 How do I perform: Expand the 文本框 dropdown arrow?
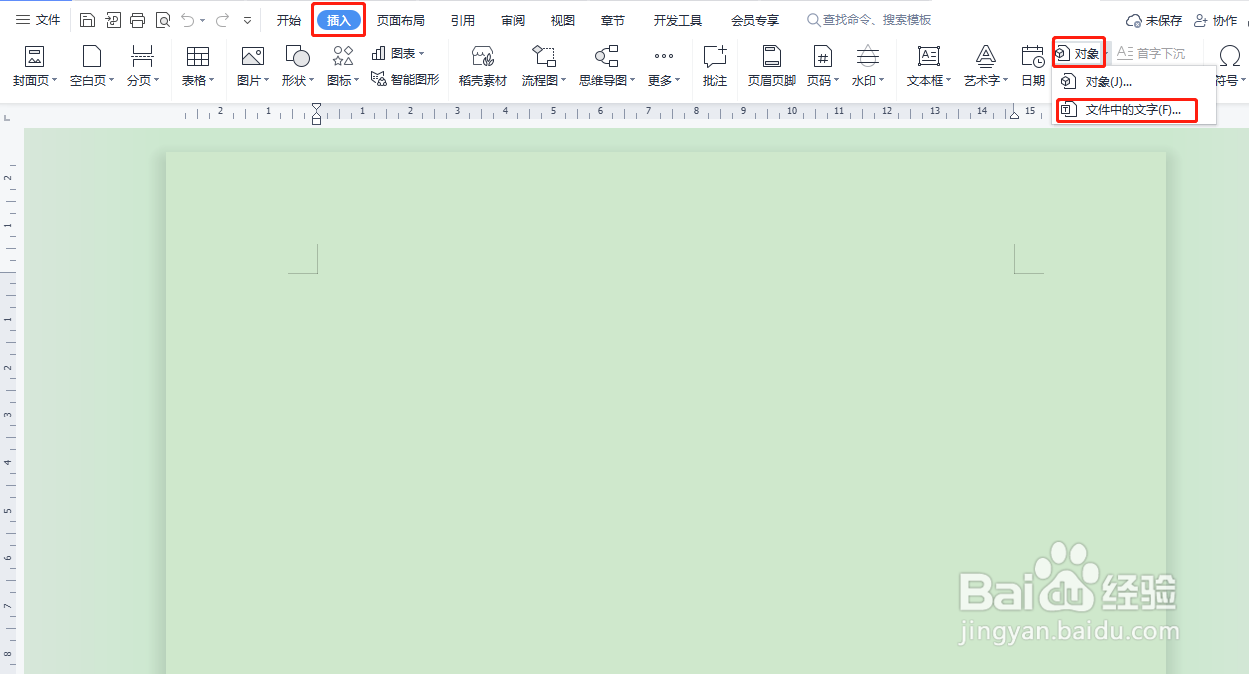tap(949, 81)
